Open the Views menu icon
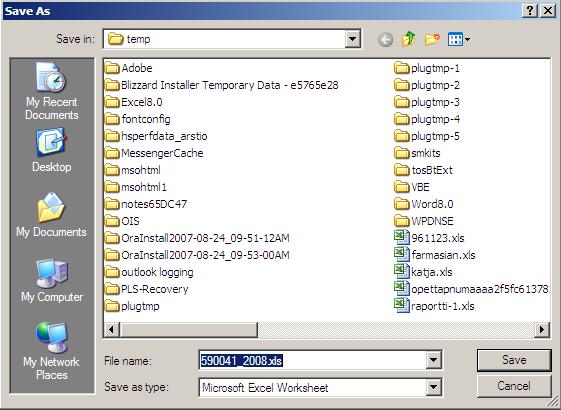 pos(459,39)
